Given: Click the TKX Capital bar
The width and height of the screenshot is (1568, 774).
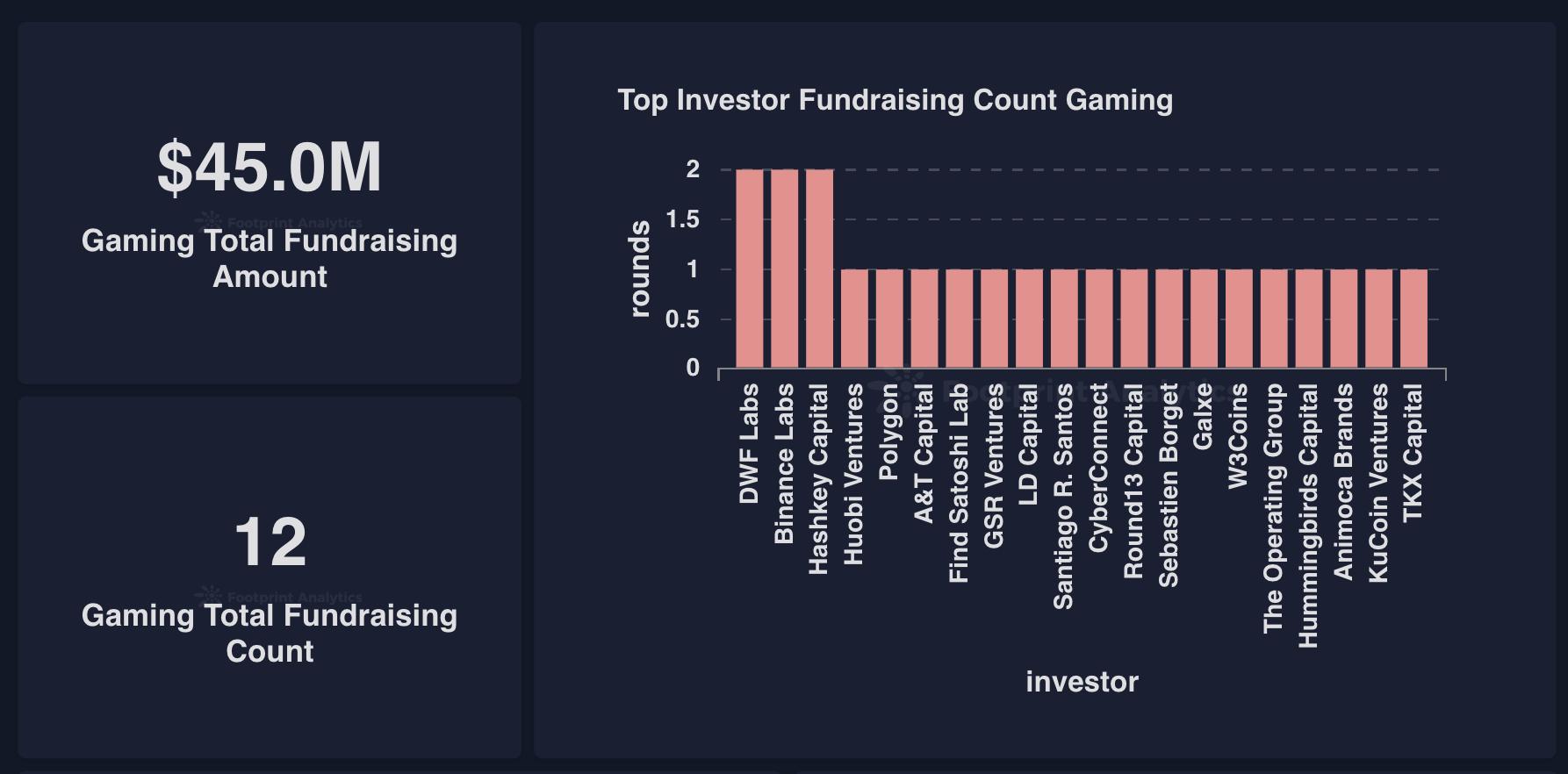Looking at the screenshot, I should click(x=1413, y=319).
